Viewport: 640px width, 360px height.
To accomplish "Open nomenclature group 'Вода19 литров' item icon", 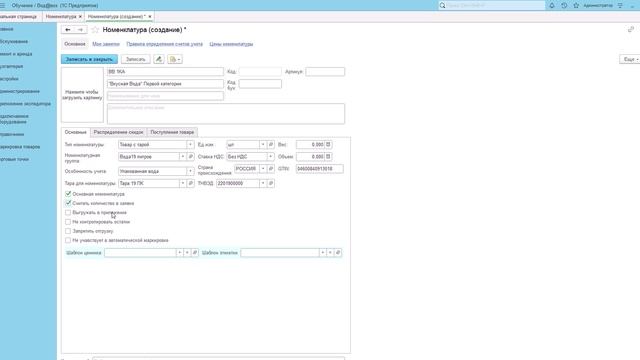I will pyautogui.click(x=191, y=157).
